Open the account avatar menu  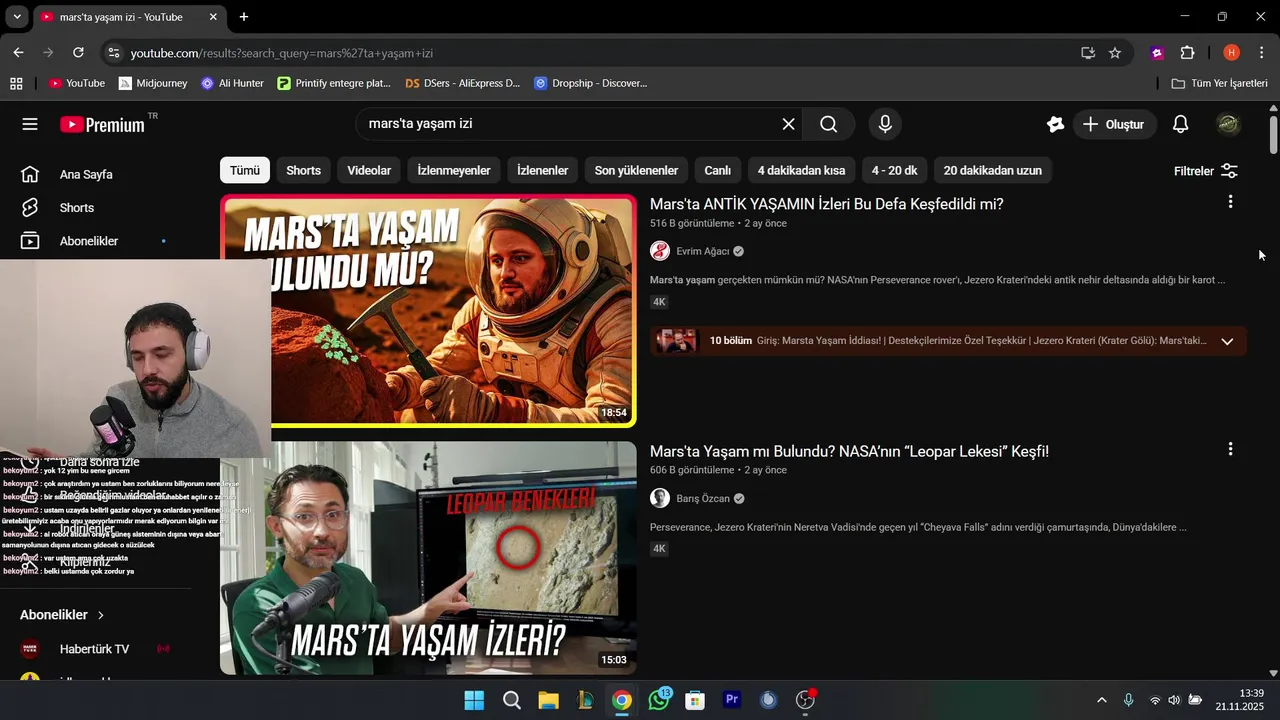point(1228,124)
